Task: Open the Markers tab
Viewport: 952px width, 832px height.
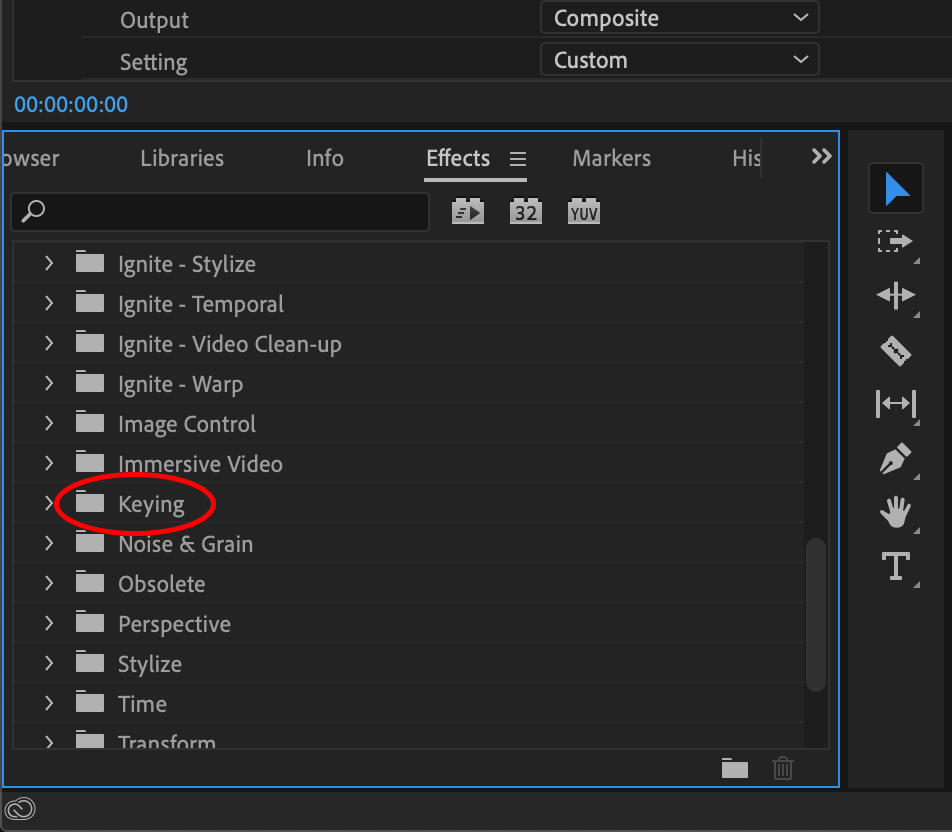Action: pyautogui.click(x=611, y=158)
